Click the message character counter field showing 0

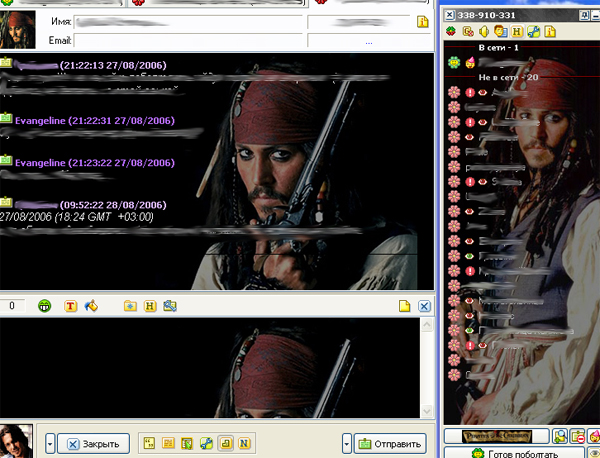(x=12, y=306)
